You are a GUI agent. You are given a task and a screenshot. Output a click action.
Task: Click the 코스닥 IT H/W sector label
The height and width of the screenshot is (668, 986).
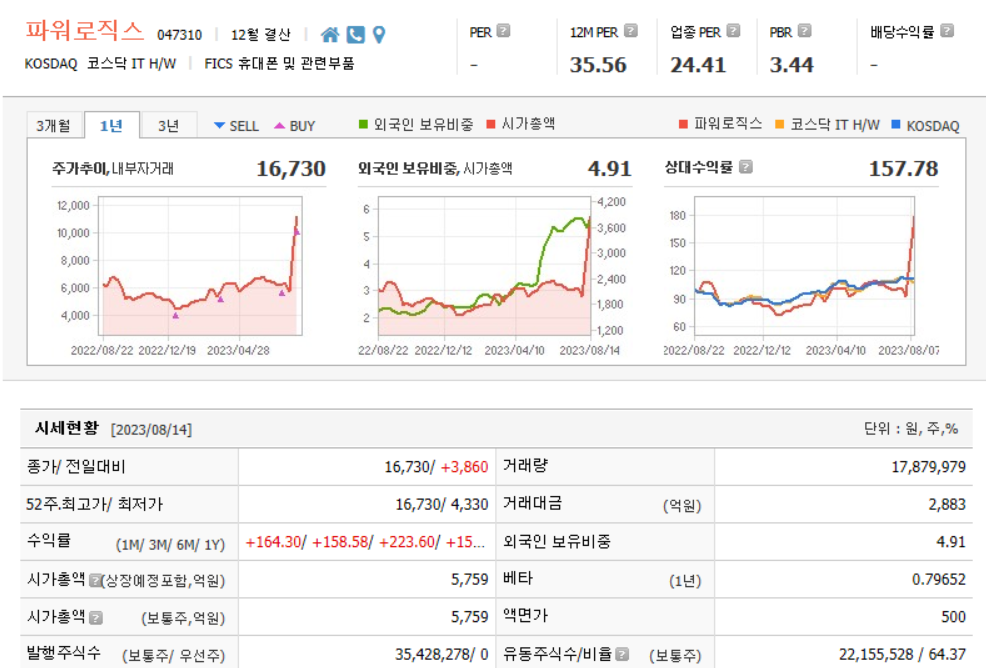(x=131, y=64)
